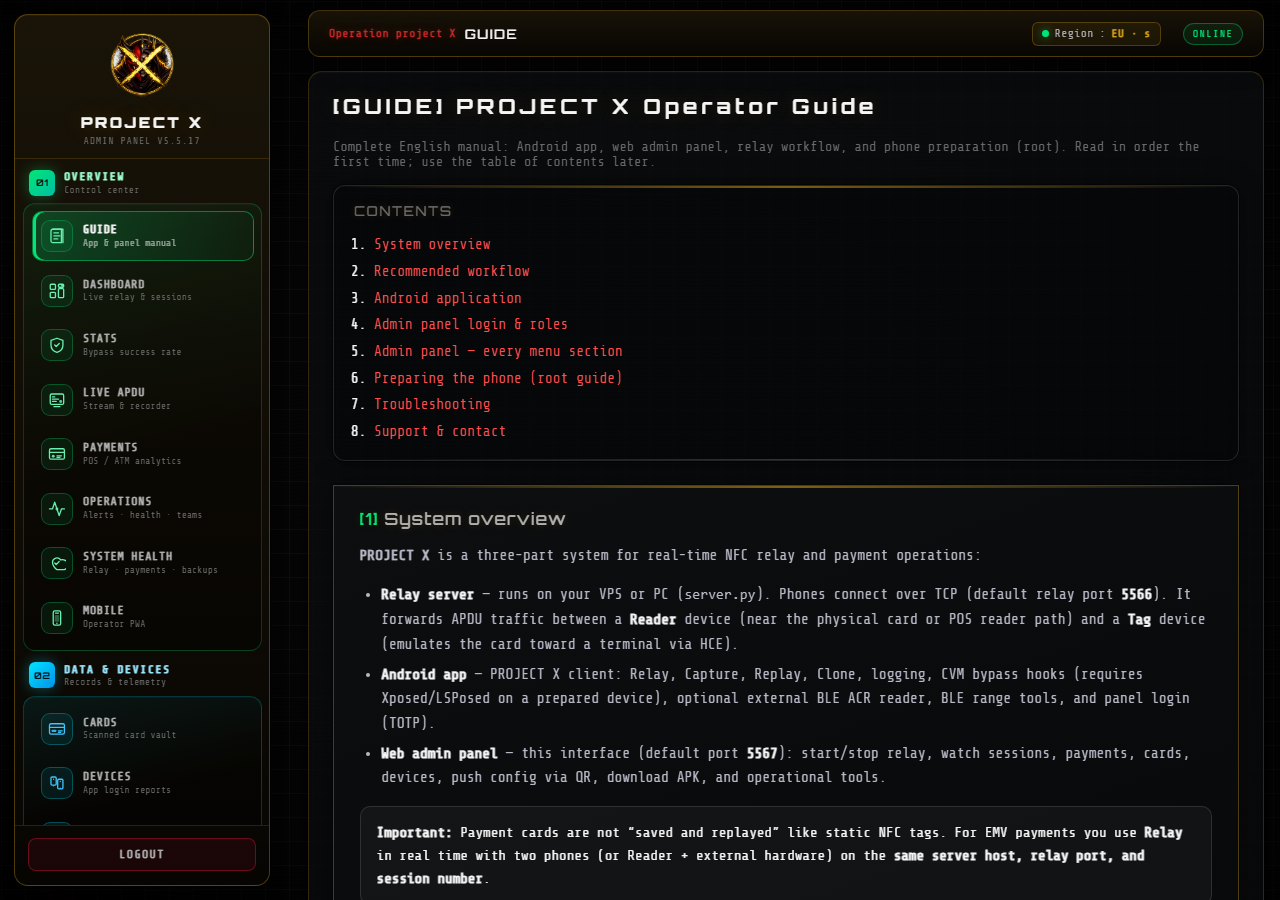
Task: Select the Mobile phone icon
Action: point(57,617)
